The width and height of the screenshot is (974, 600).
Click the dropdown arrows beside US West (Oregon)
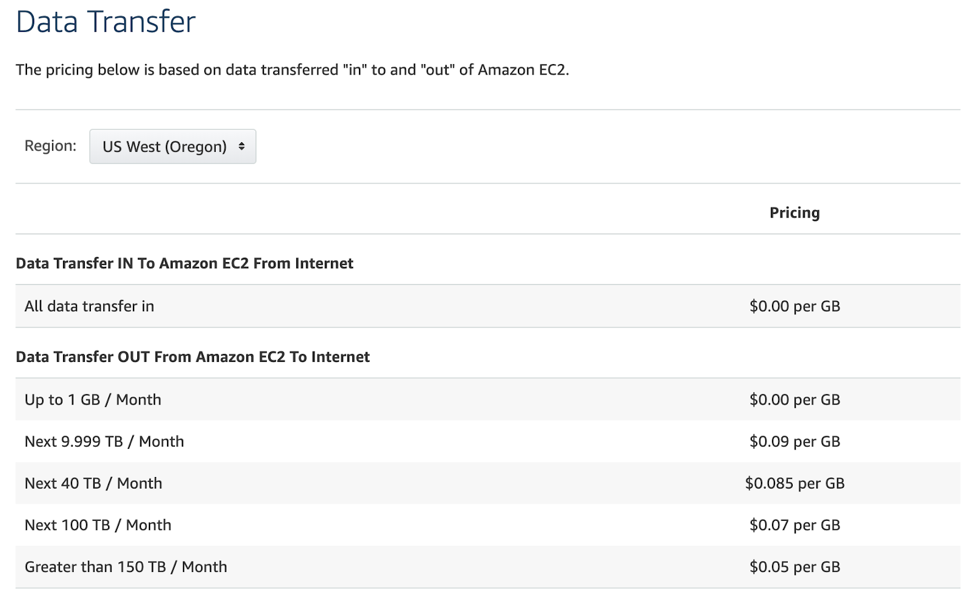[243, 146]
